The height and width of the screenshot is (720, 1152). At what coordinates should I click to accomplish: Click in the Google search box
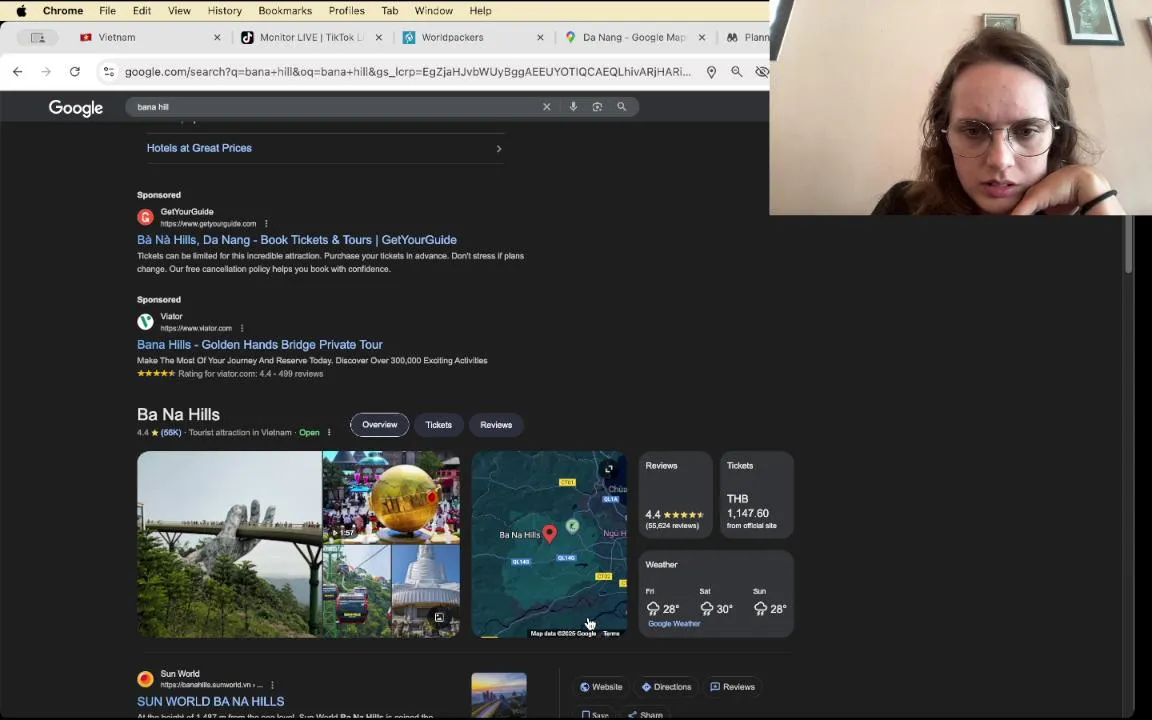[334, 107]
